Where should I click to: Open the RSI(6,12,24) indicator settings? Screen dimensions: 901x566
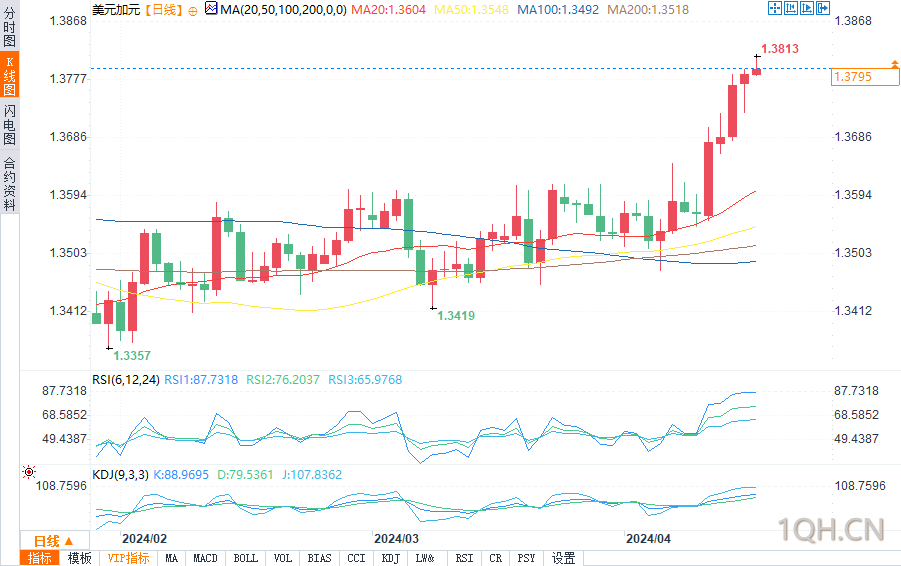126,380
